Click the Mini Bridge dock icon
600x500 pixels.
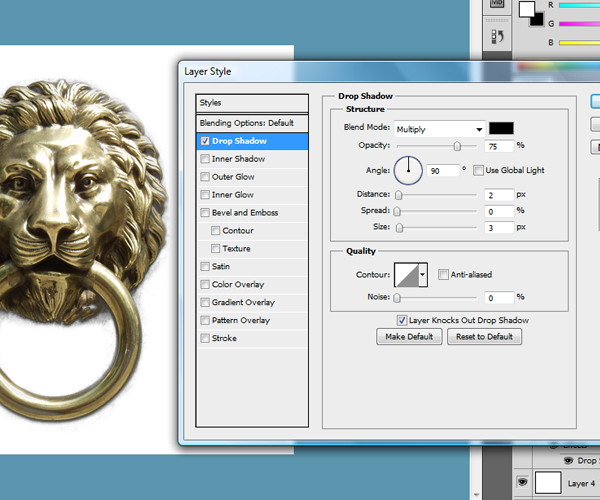497,5
